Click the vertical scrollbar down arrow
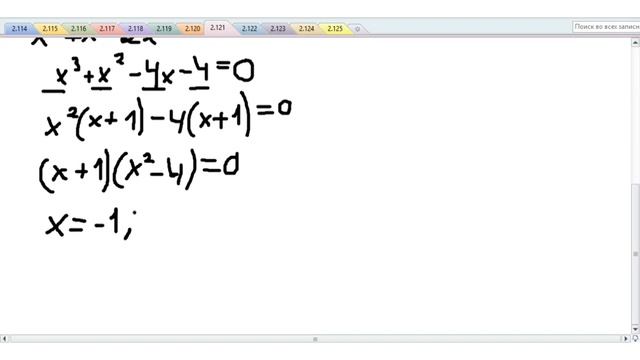640x360 pixels. (636, 329)
